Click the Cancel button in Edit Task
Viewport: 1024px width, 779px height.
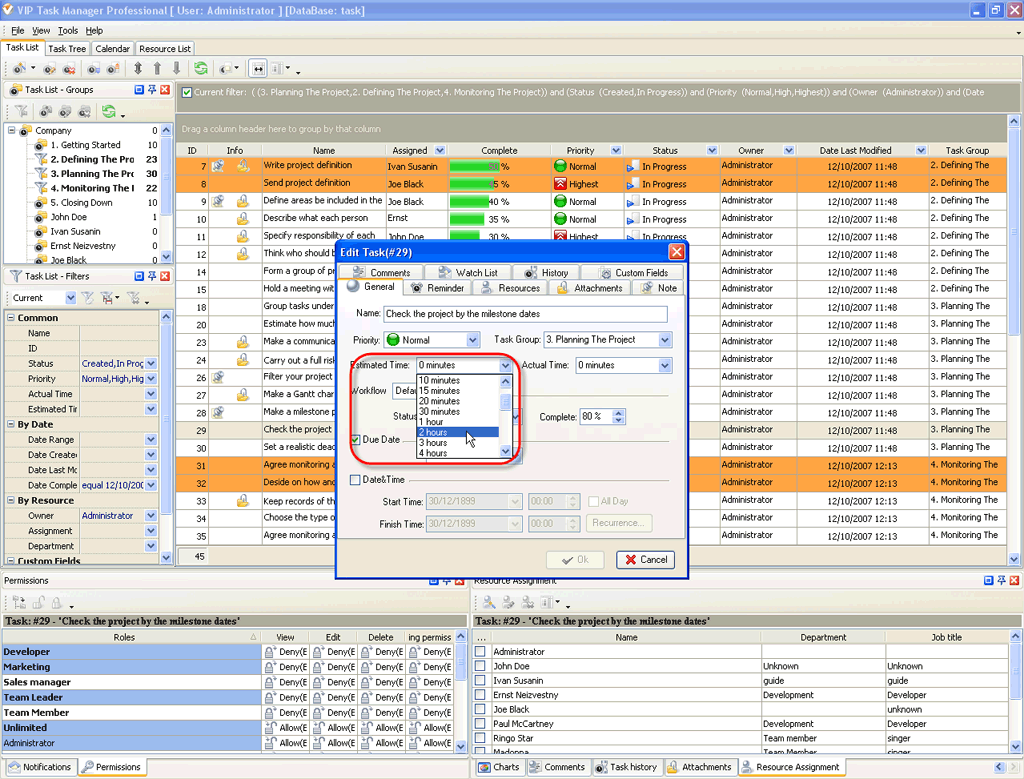click(x=646, y=560)
